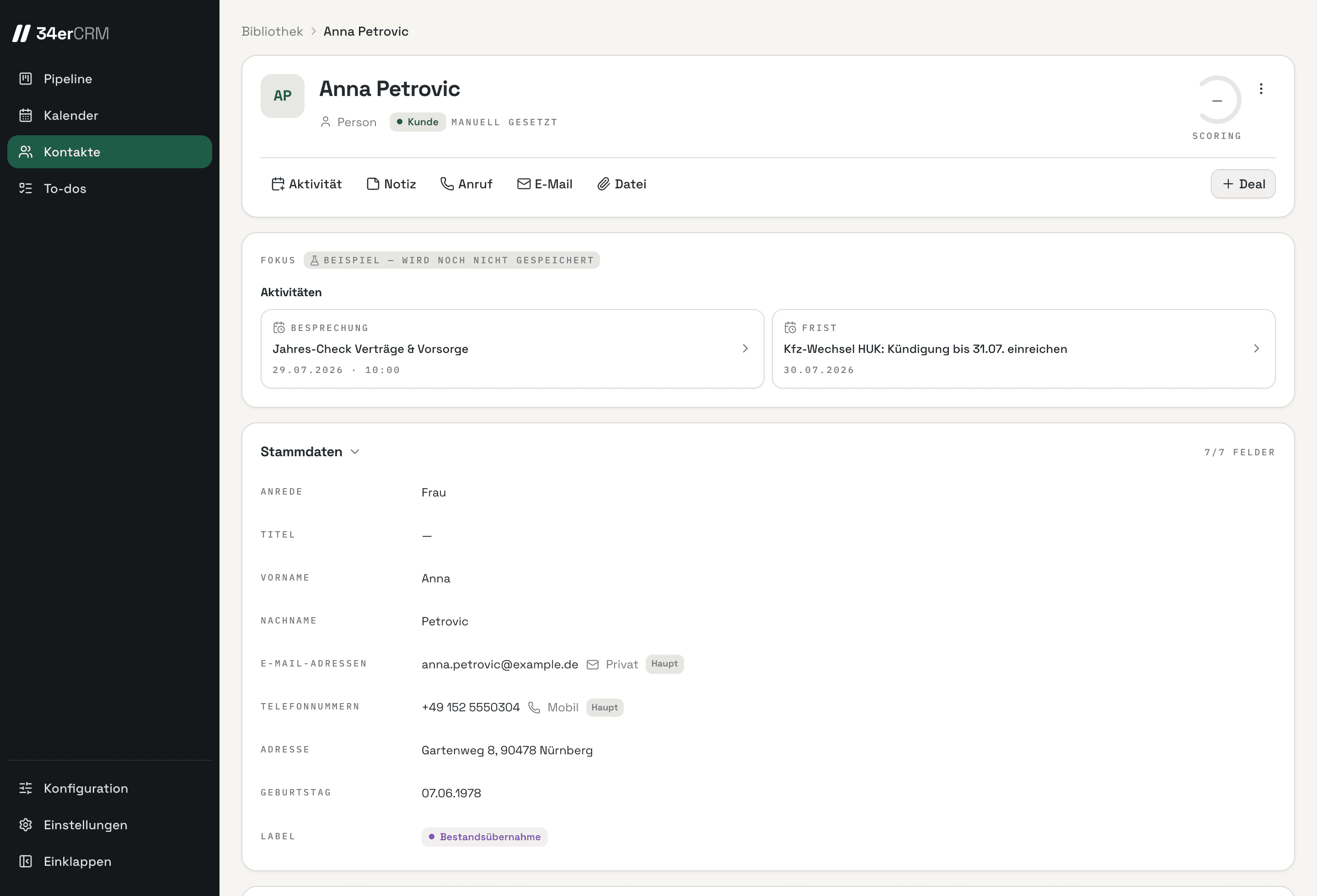The height and width of the screenshot is (896, 1317).
Task: Click the empty Titel value dash
Action: tap(427, 536)
